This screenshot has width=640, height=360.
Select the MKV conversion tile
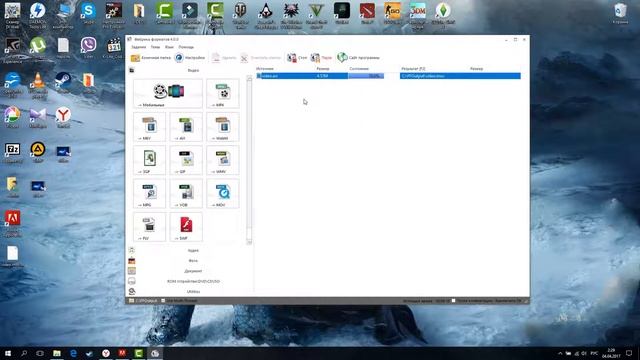(x=149, y=127)
